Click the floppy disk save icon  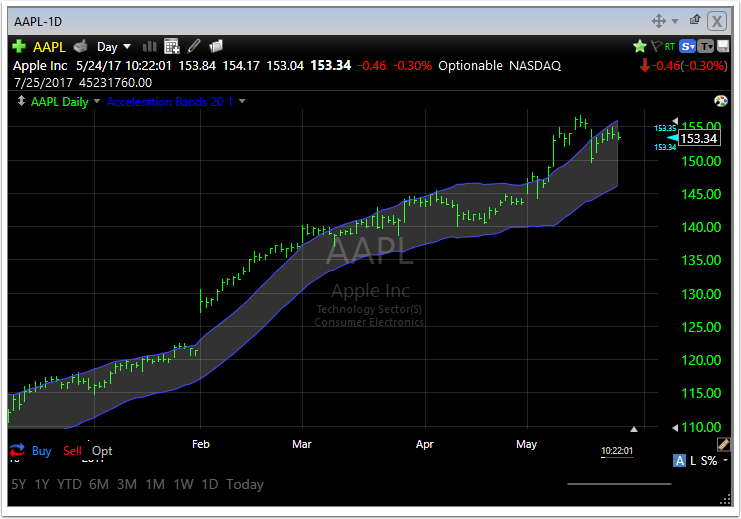(x=723, y=46)
